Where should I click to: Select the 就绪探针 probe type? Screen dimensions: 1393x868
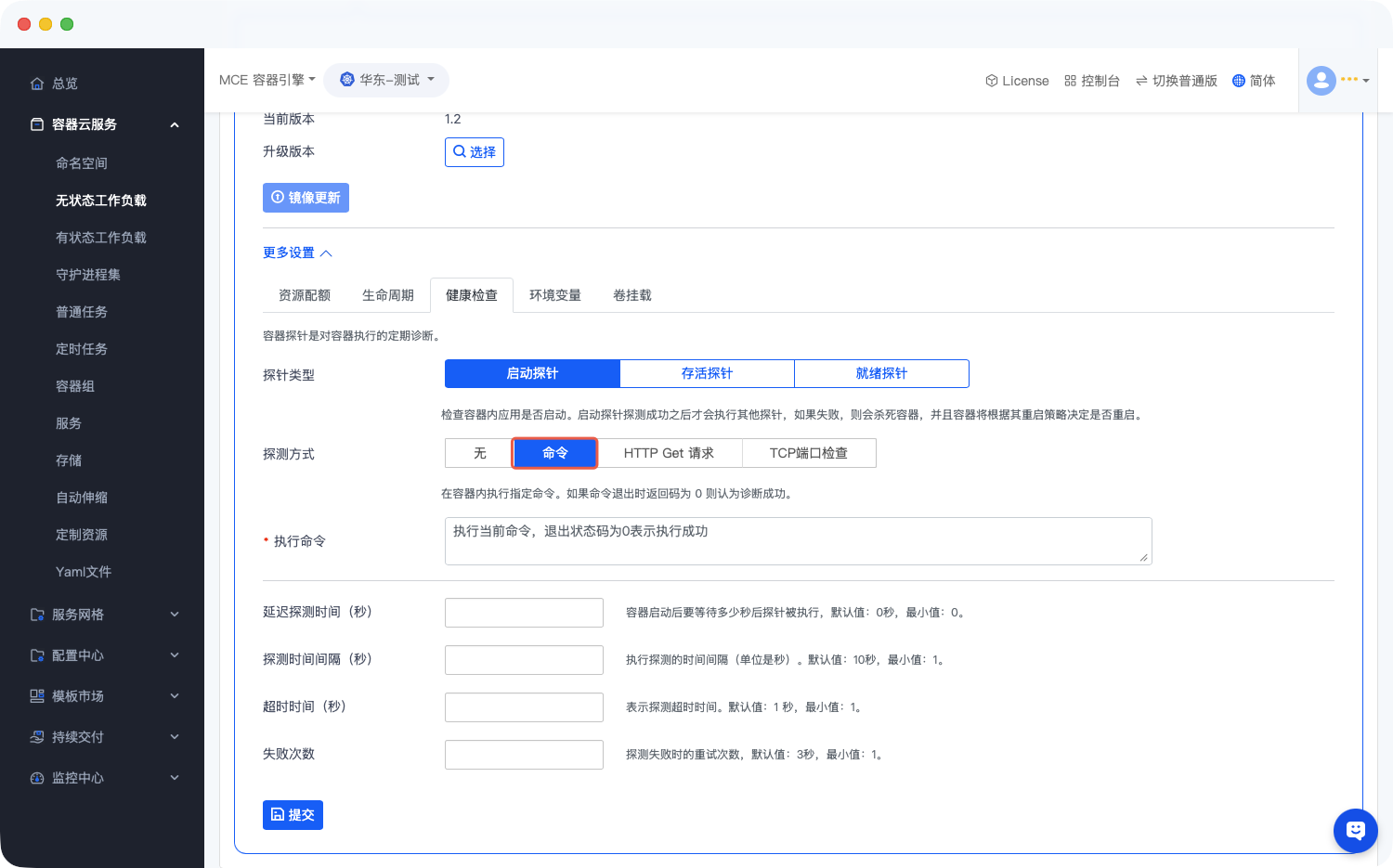click(x=881, y=373)
